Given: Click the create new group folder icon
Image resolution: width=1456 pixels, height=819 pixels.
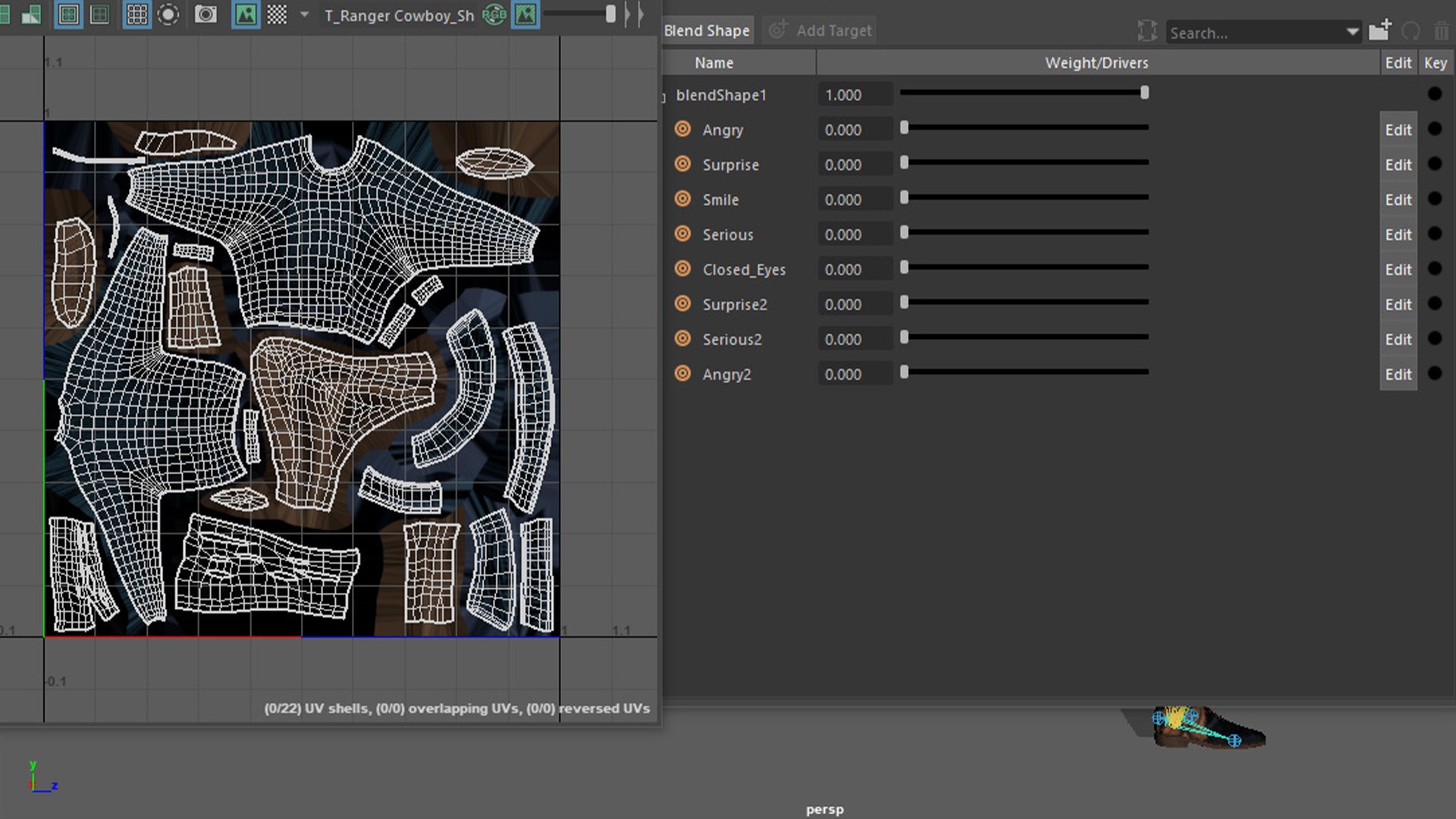Looking at the screenshot, I should [x=1379, y=30].
